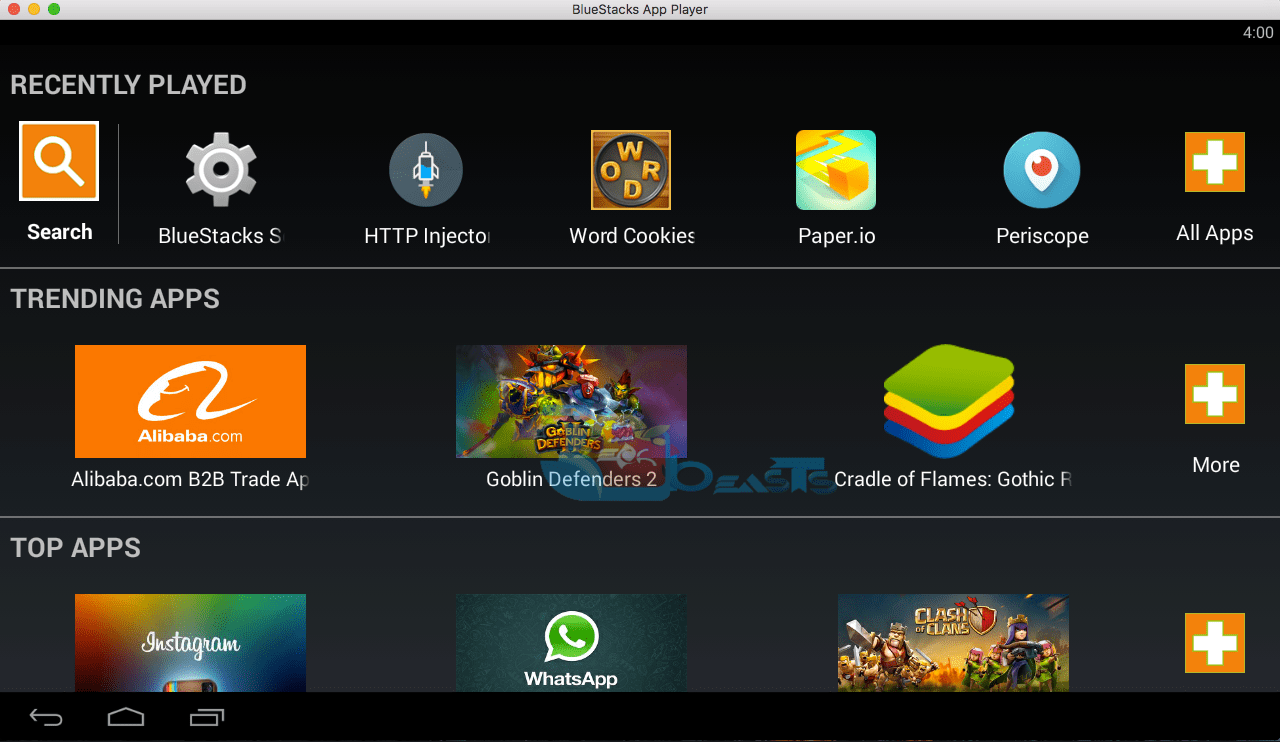Tap the Android Home navigation button

(126, 717)
